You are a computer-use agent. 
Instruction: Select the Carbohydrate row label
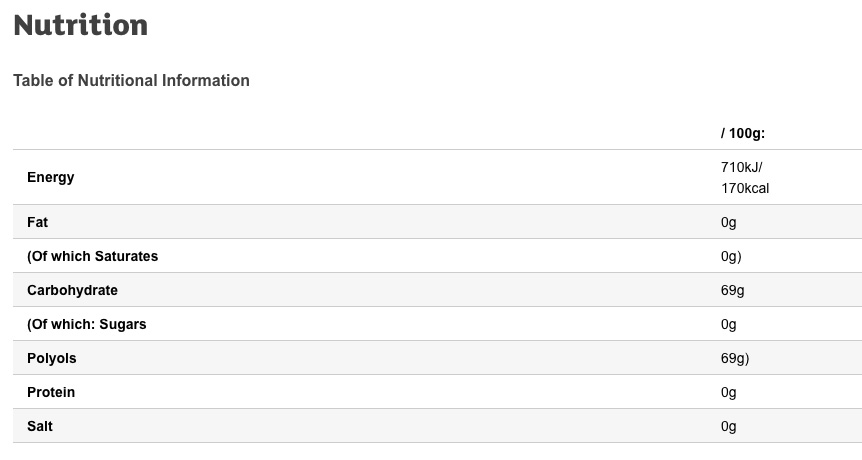point(72,290)
